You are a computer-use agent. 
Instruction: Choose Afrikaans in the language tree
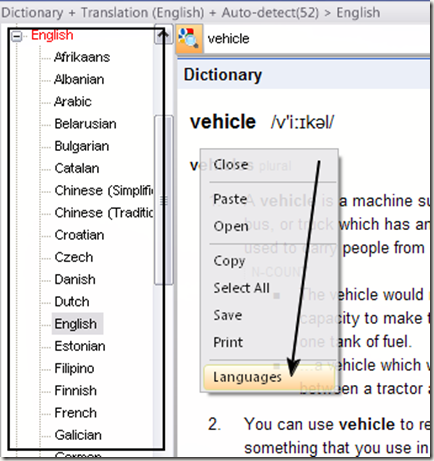(82, 57)
